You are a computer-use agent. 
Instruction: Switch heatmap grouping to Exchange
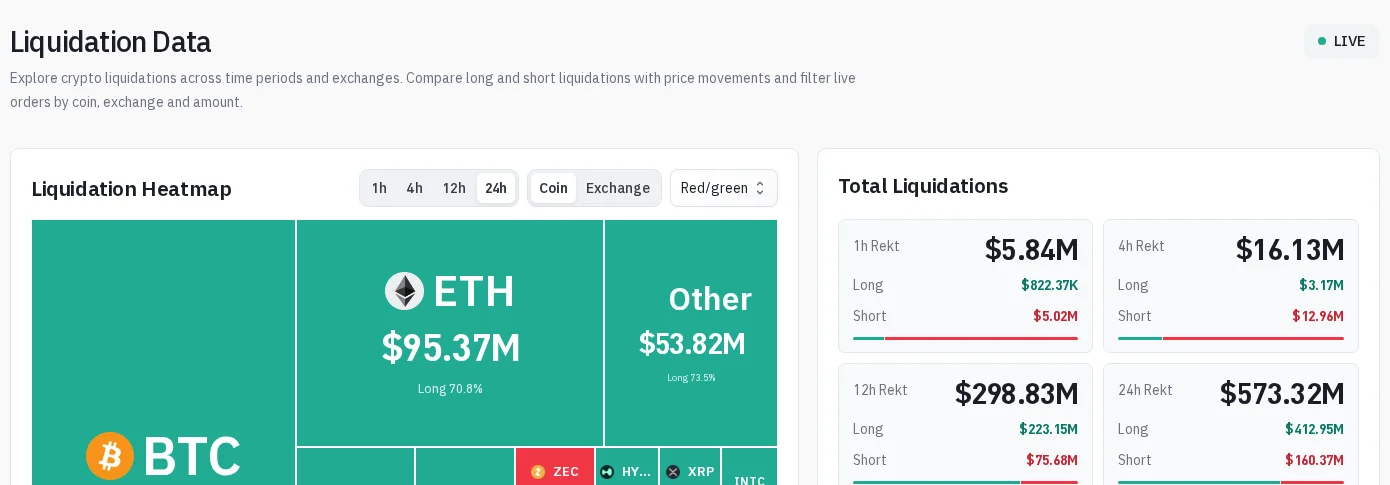618,188
